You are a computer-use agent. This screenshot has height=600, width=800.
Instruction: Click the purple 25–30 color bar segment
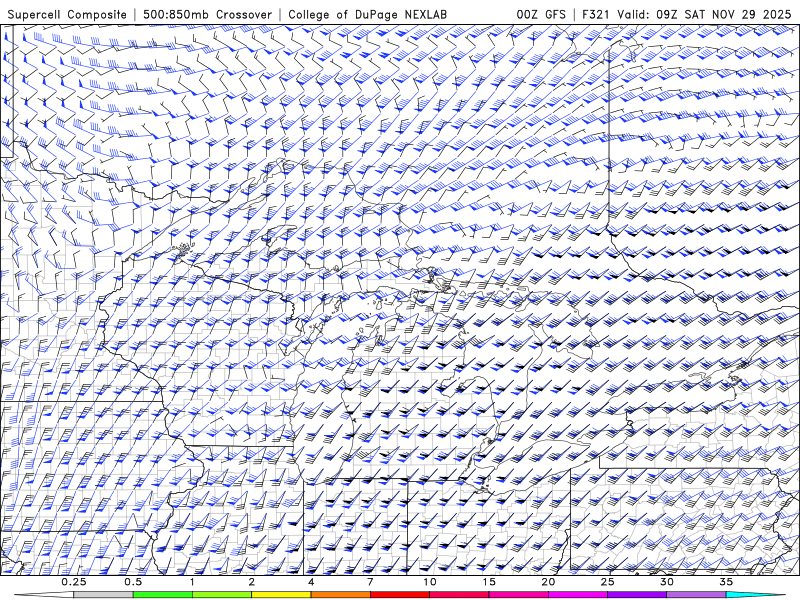[x=637, y=595]
